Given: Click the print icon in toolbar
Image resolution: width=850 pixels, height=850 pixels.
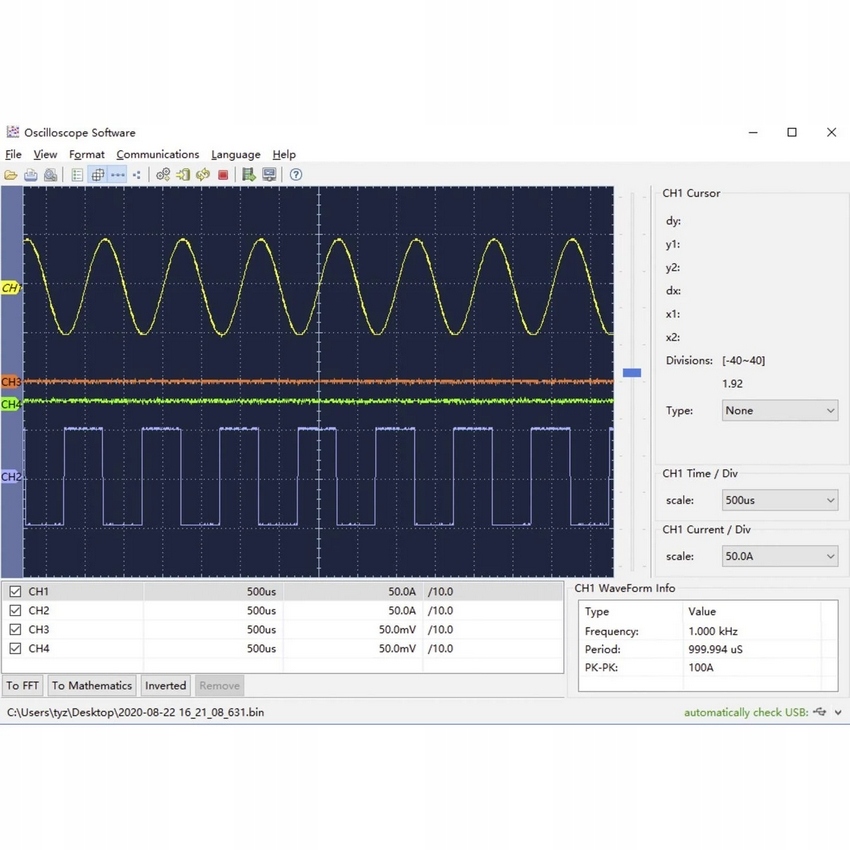Looking at the screenshot, I should pos(31,175).
